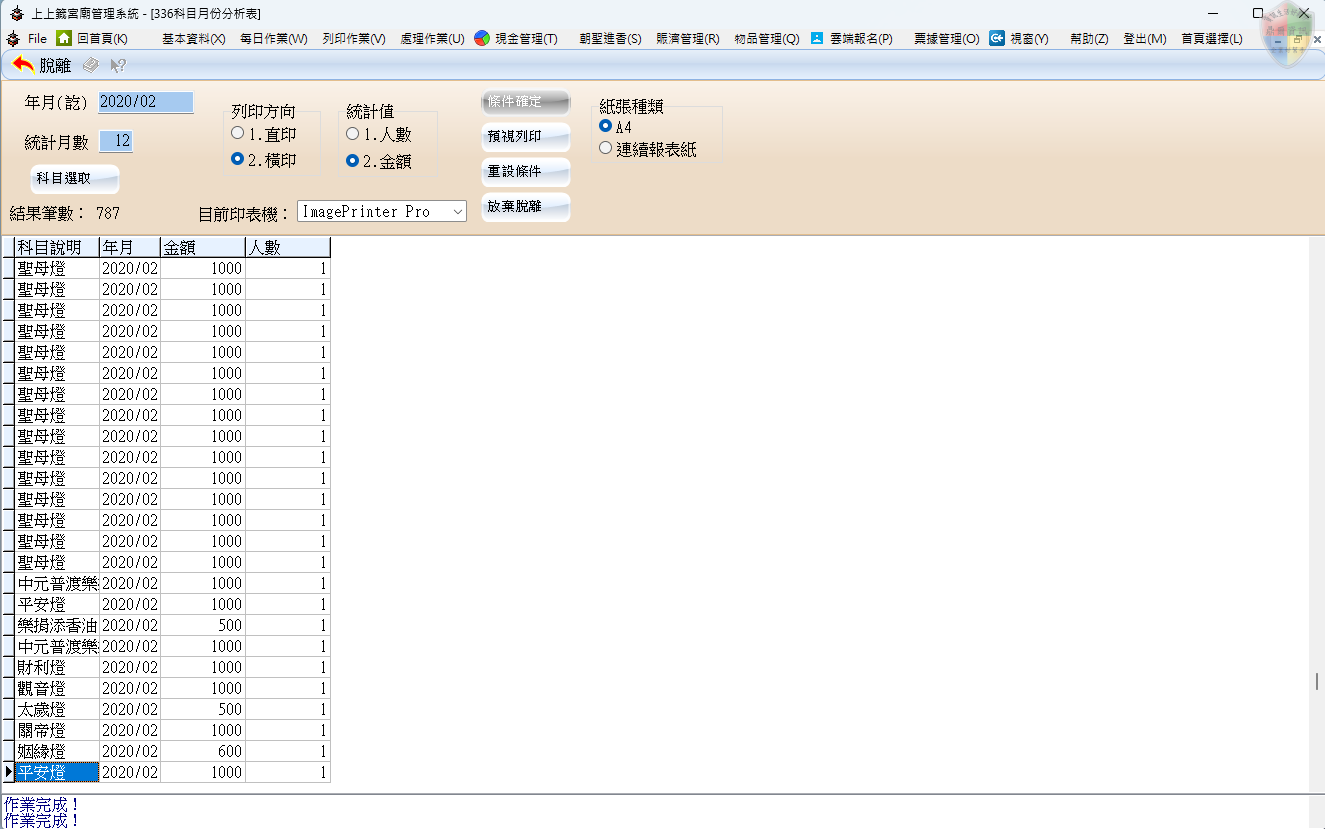1325x829 pixels.
Task: Click the blue person icon beside 雲端報名
Action: pos(817,38)
